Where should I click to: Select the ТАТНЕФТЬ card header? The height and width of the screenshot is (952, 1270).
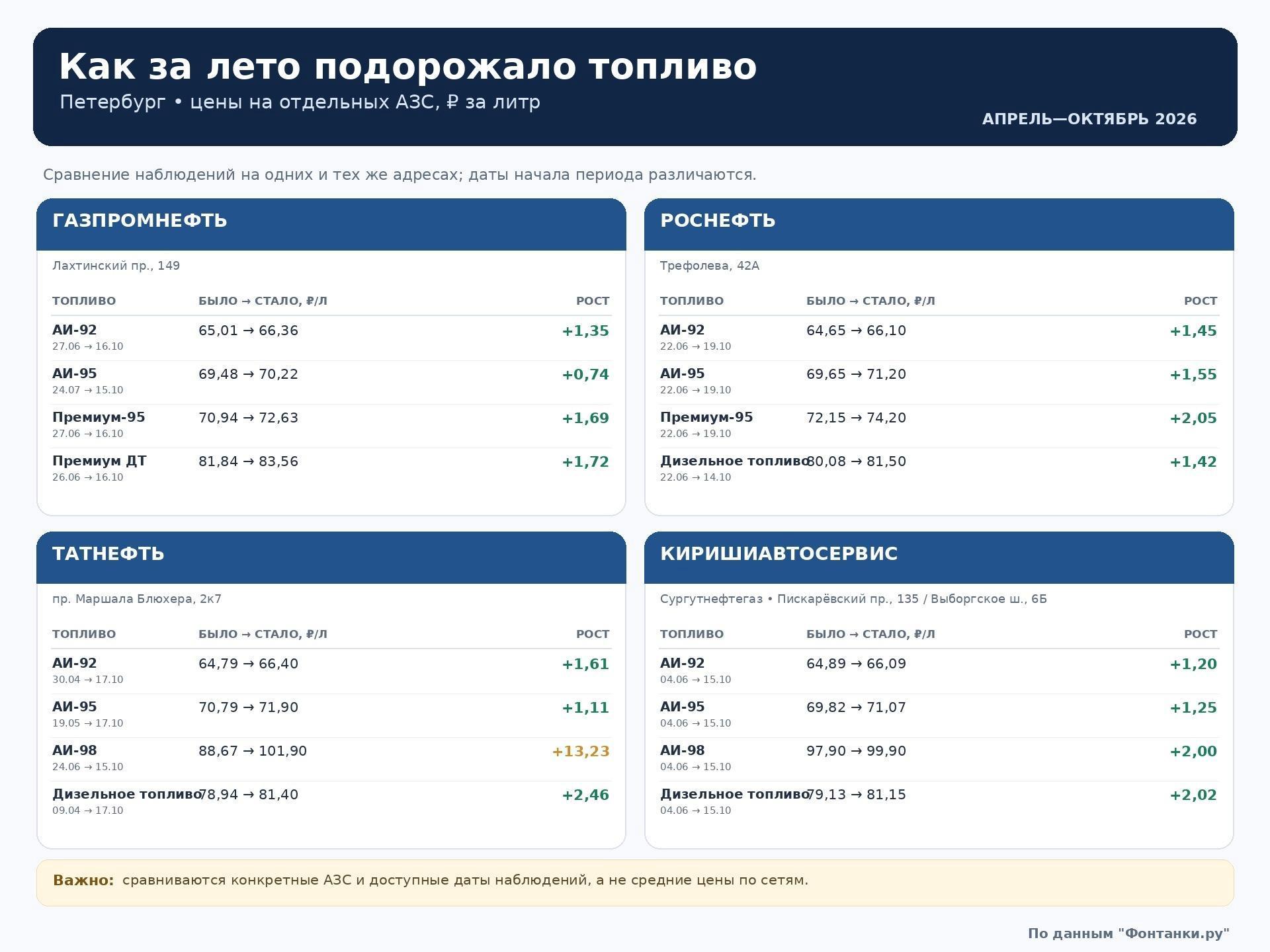pos(331,557)
